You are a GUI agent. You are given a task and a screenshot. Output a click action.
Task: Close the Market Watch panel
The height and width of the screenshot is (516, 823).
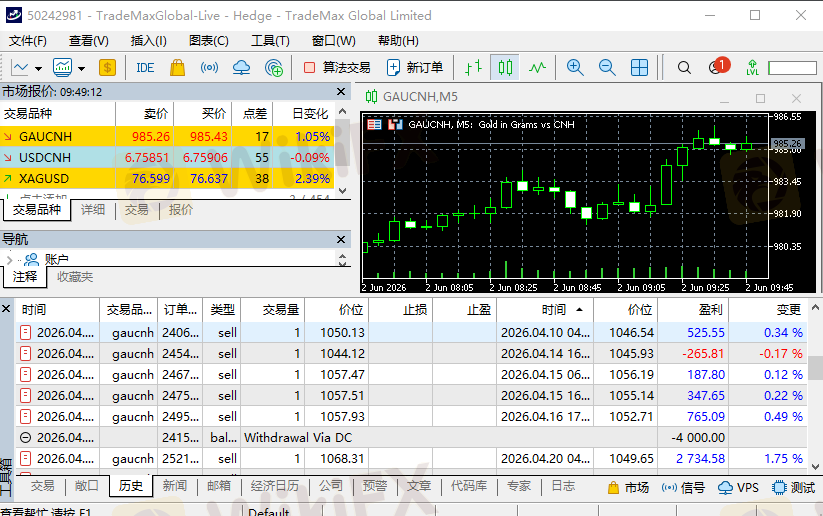click(341, 92)
